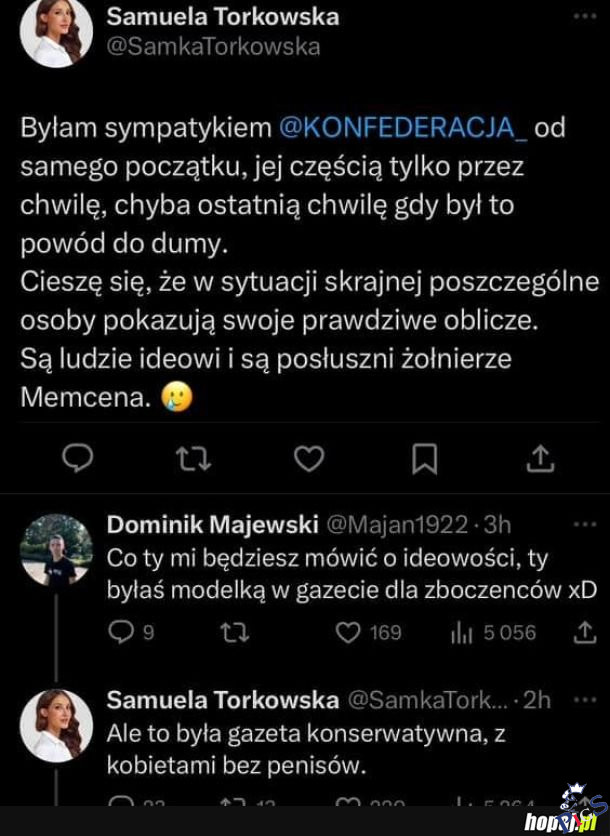The image size is (610, 836).
Task: Bookmark the main tweet
Action: click(x=424, y=458)
